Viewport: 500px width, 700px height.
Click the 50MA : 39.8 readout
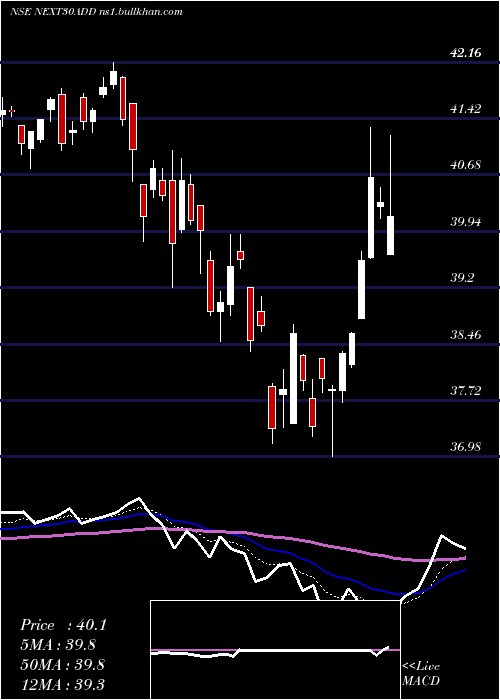62,664
